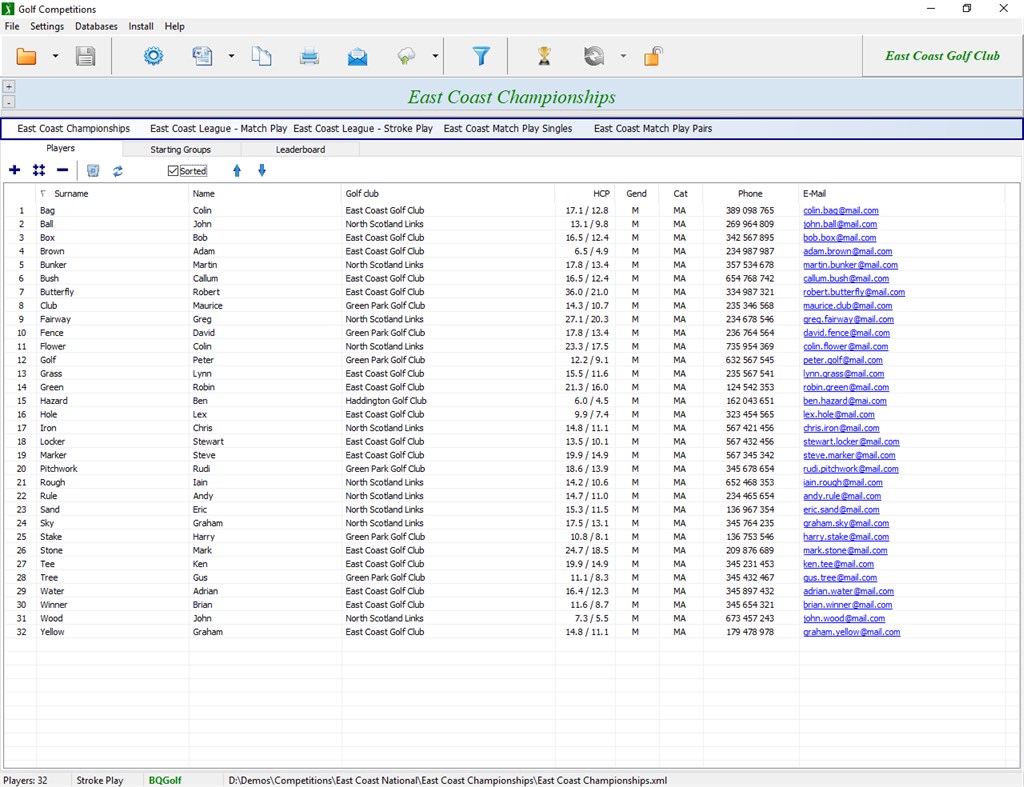Click the orange padlock icon

coord(652,56)
